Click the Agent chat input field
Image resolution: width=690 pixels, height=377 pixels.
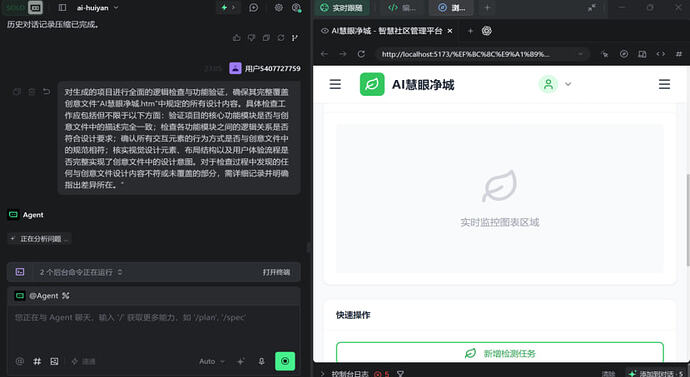154,326
